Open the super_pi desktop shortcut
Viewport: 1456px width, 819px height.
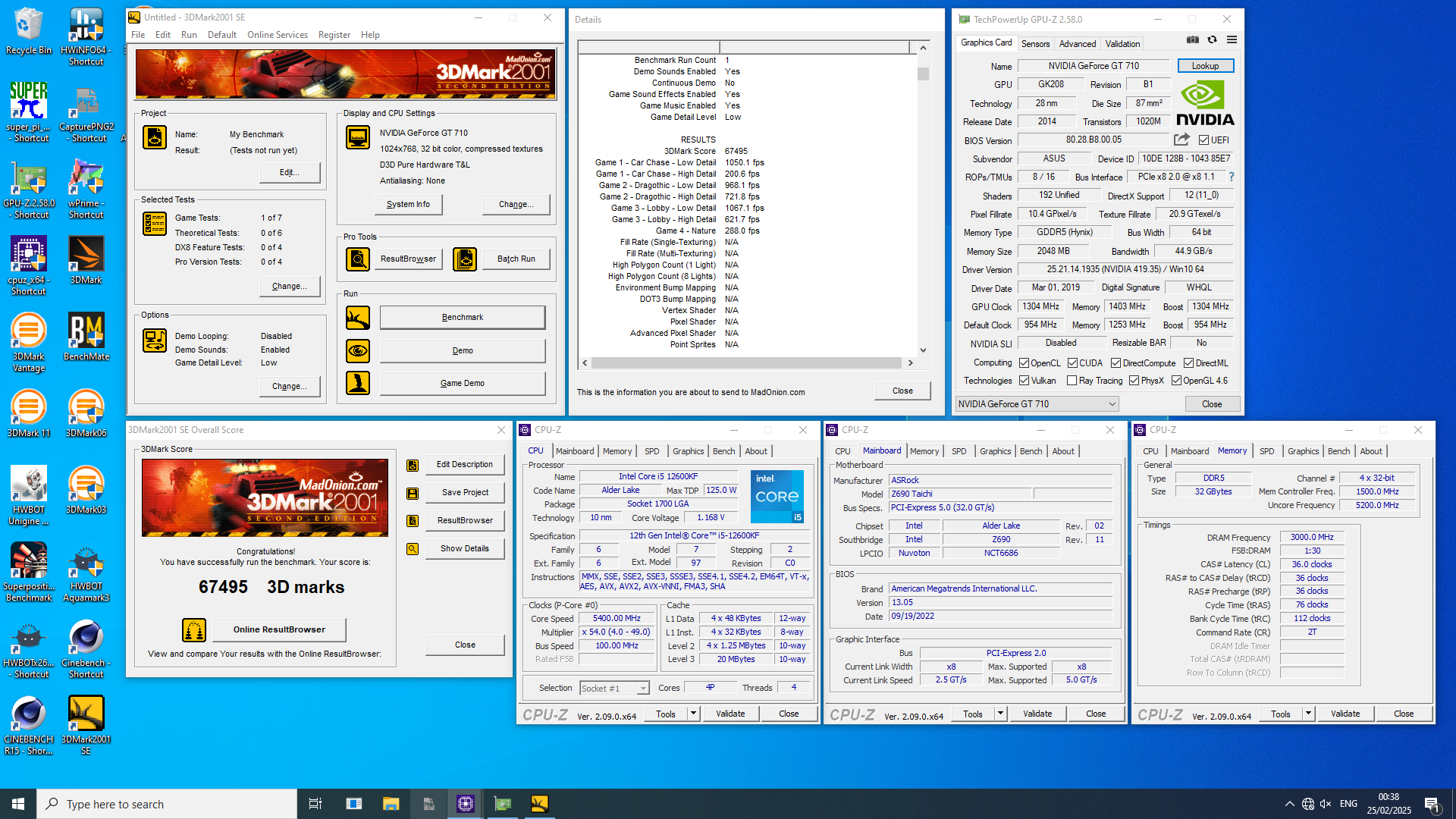tap(29, 112)
